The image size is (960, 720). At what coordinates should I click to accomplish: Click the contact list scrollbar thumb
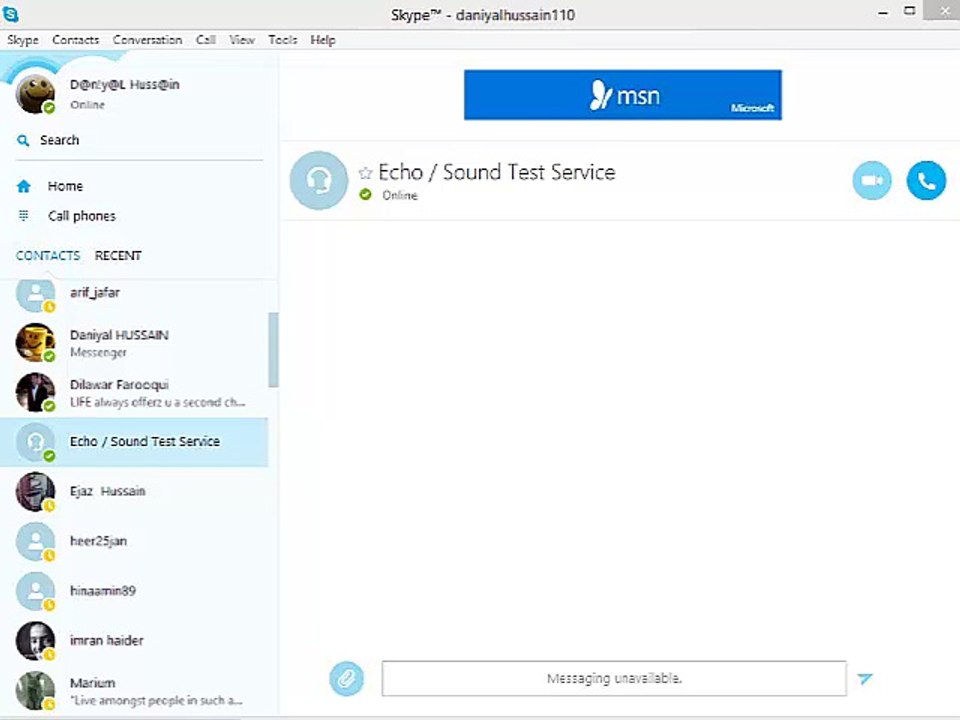click(x=273, y=350)
